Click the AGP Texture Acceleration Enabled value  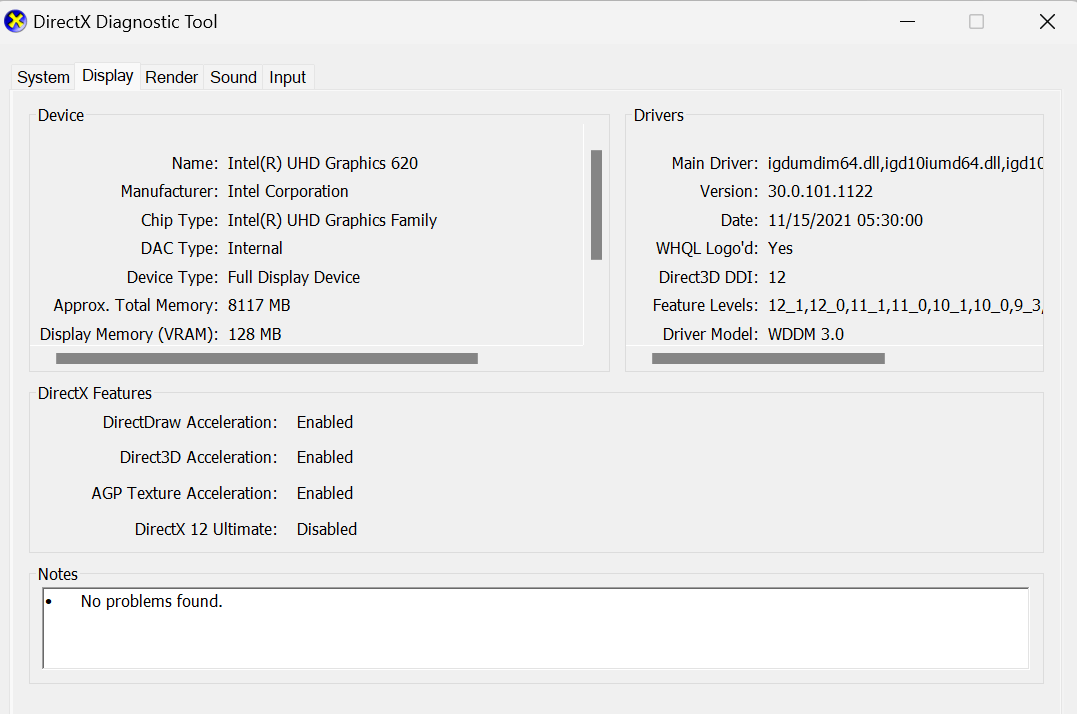pyautogui.click(x=325, y=493)
